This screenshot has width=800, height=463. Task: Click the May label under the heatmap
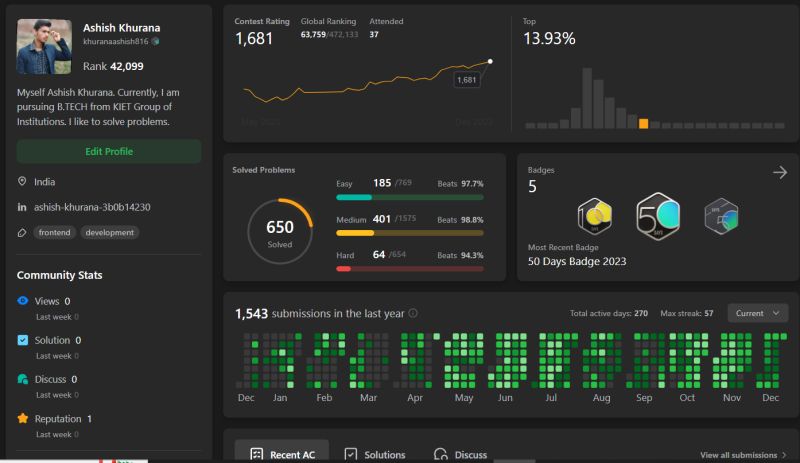click(464, 398)
